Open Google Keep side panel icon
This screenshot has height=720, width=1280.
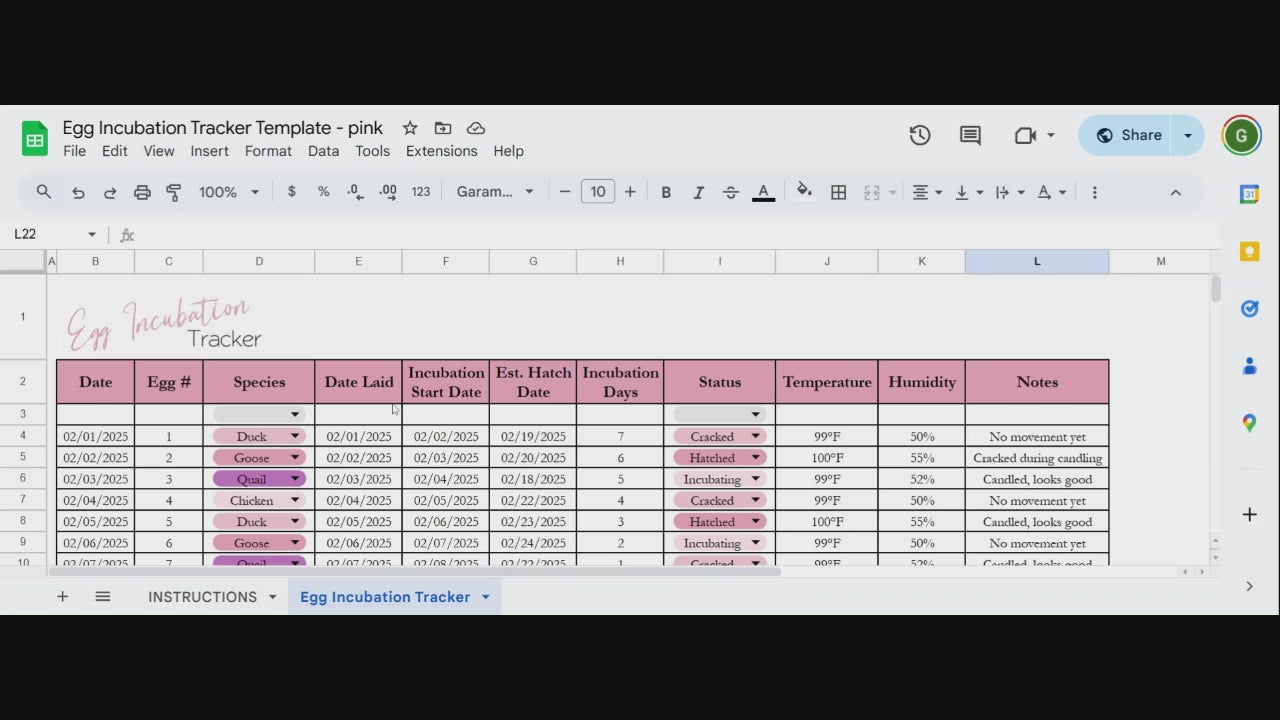tap(1249, 251)
